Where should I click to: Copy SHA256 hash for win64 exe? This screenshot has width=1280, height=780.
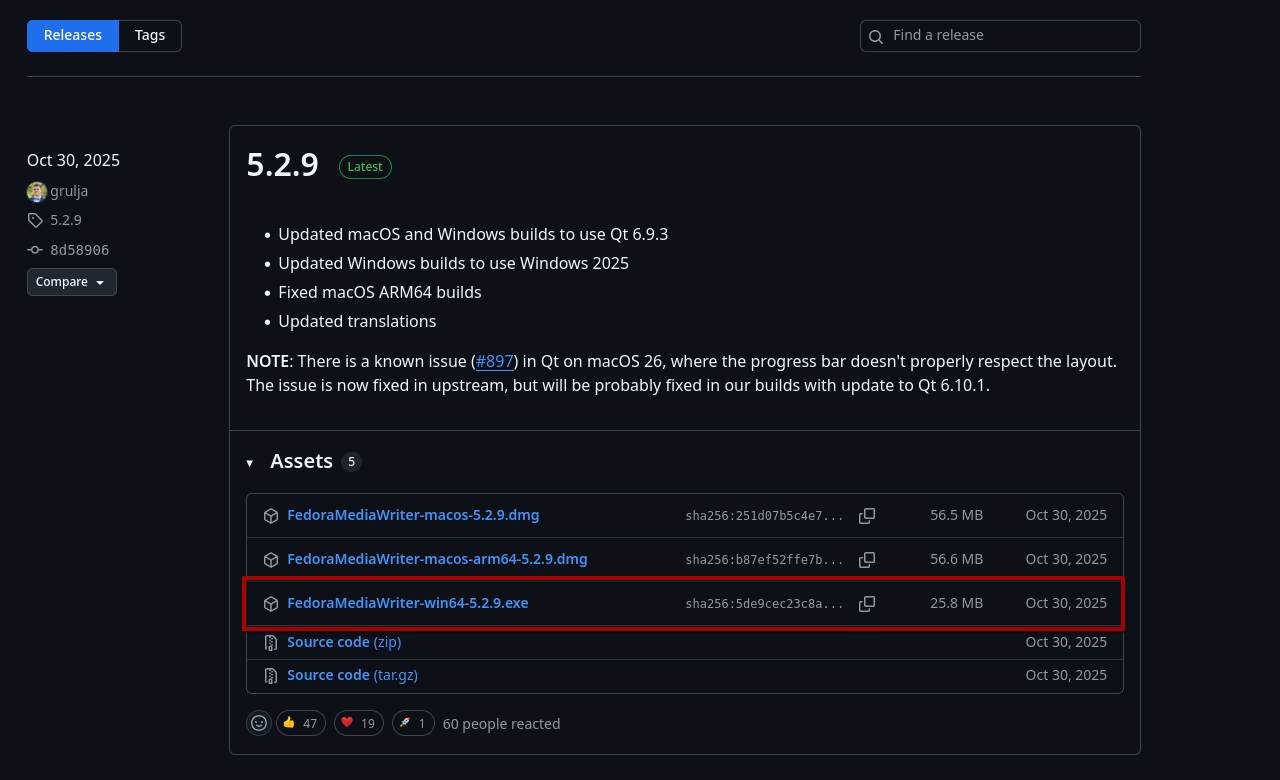(x=867, y=604)
